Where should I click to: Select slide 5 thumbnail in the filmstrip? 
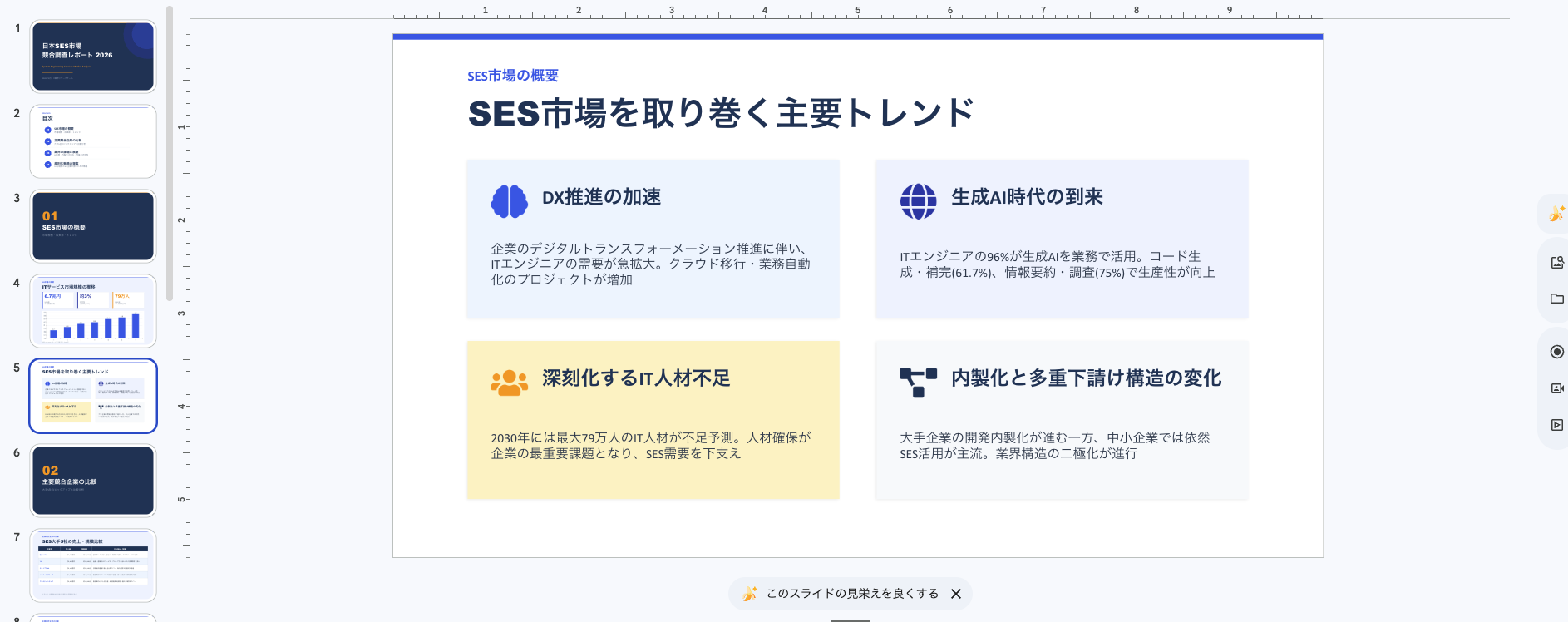[x=93, y=396]
